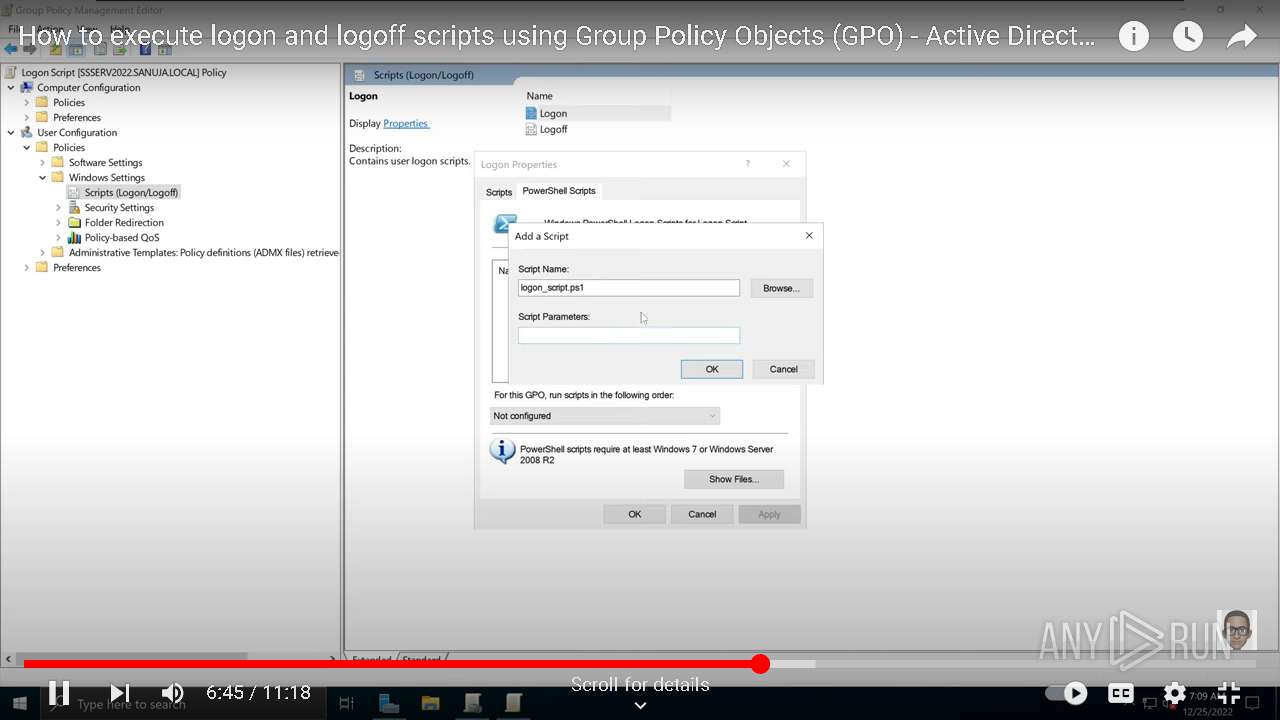The width and height of the screenshot is (1280, 720).
Task: Open the Windows Start button
Action: click(19, 704)
